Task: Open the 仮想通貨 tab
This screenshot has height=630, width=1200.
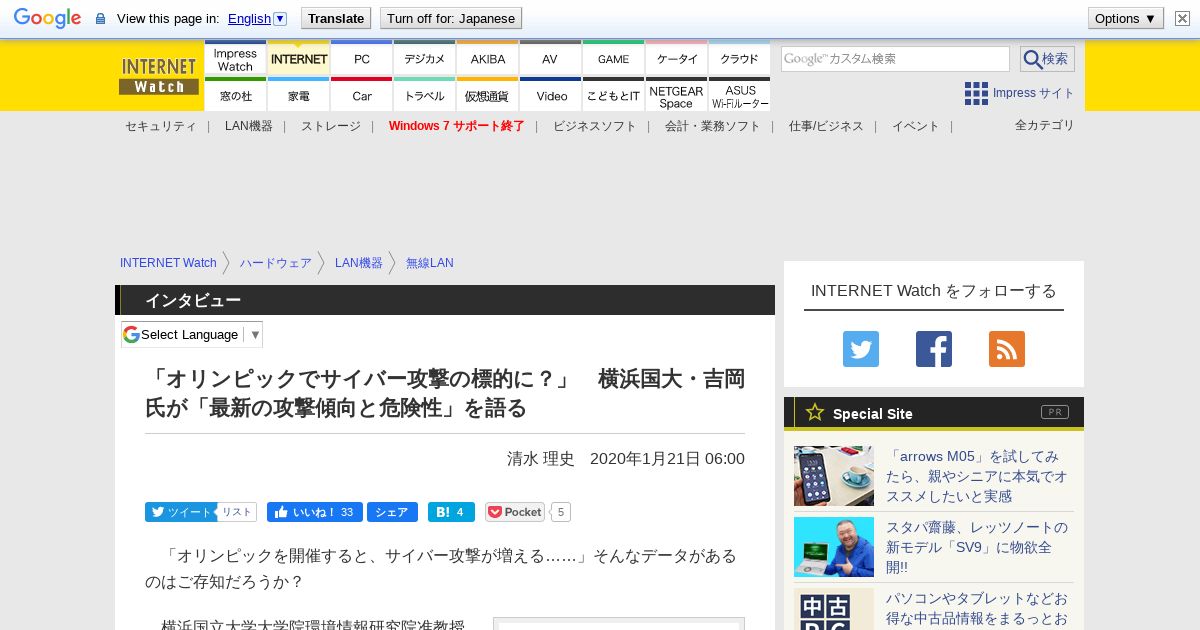Action: coord(488,95)
